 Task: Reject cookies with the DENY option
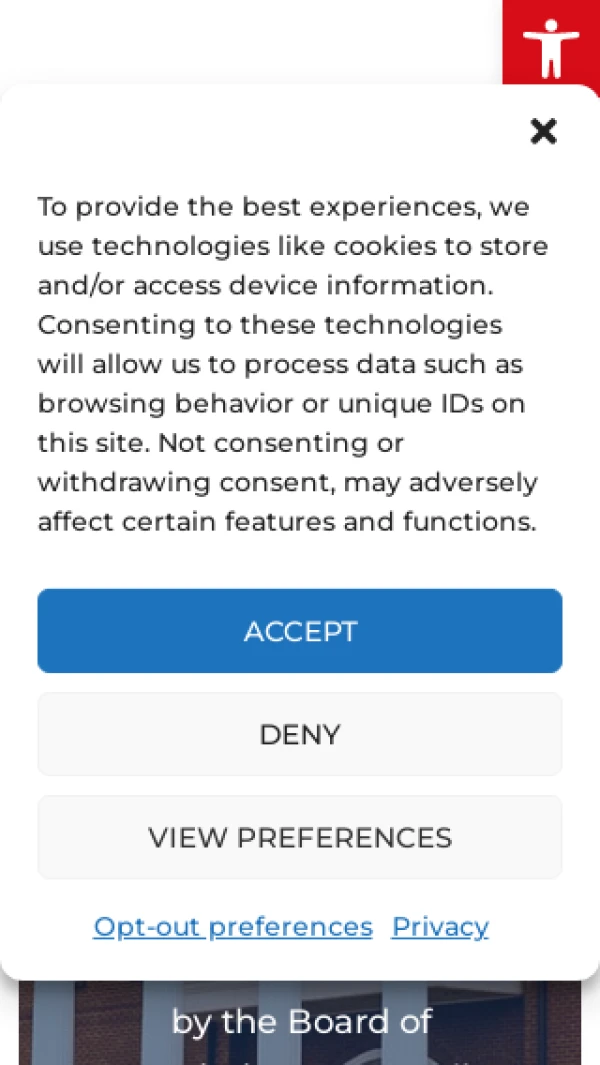click(x=300, y=734)
